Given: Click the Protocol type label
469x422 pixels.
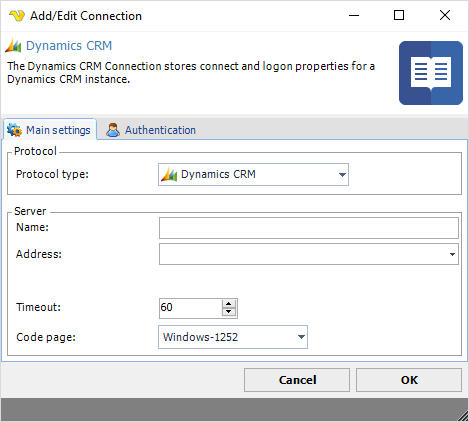Looking at the screenshot, I should point(52,174).
